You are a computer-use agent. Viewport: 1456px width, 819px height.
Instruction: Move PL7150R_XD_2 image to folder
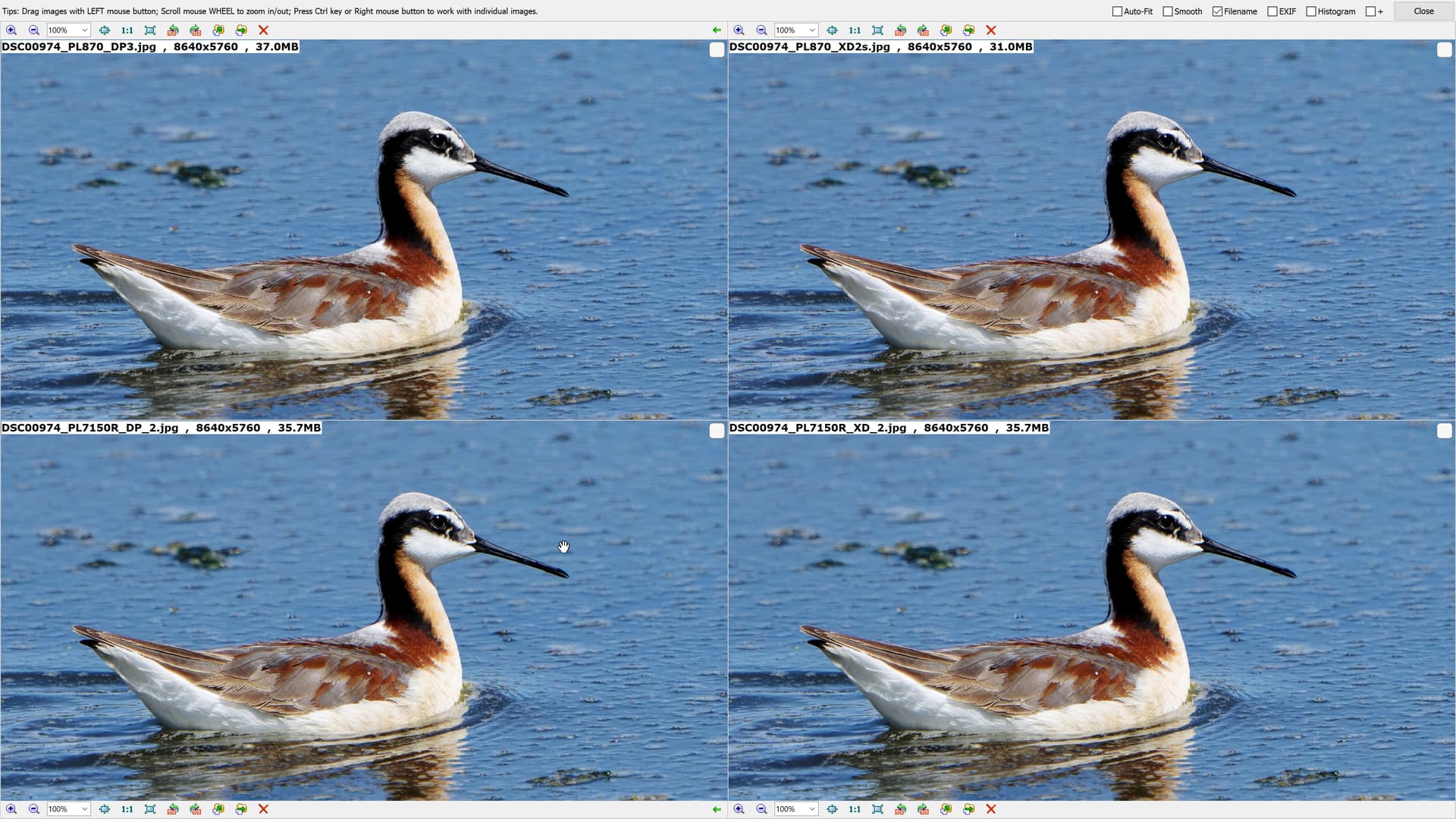coord(969,809)
